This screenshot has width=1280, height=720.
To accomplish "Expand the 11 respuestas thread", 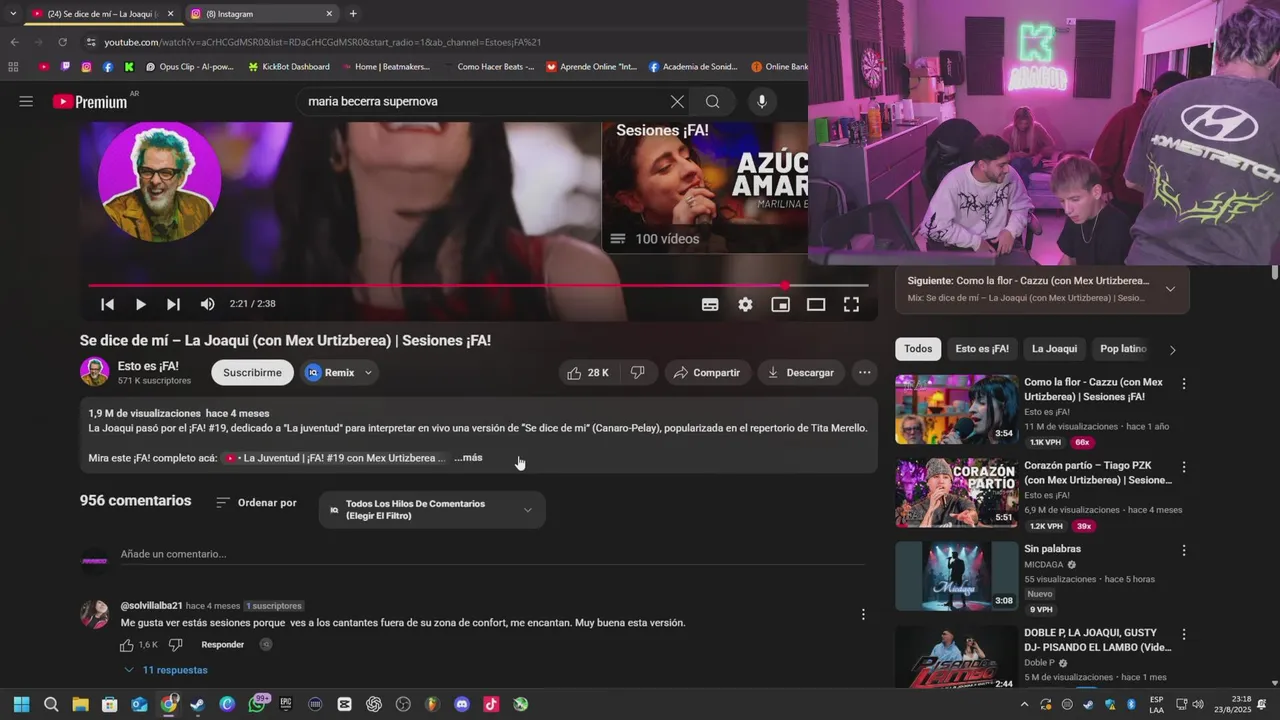I will [166, 670].
